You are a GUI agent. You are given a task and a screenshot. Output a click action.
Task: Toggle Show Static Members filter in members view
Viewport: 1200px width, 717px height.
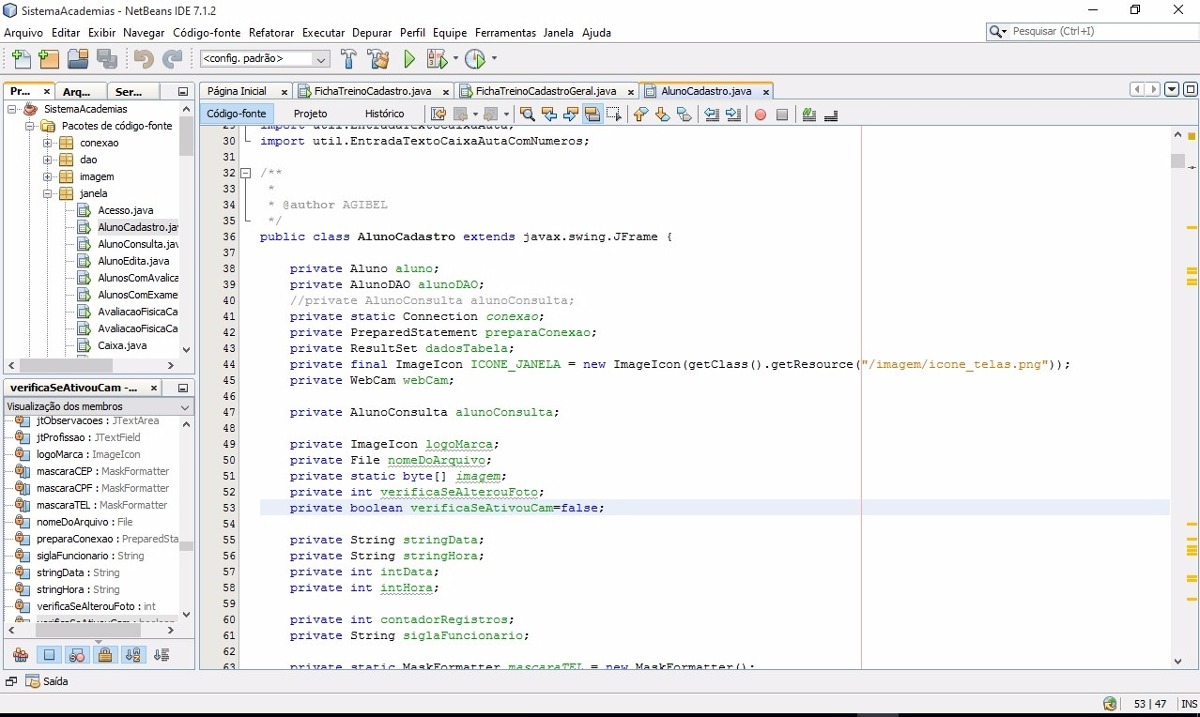click(x=78, y=655)
